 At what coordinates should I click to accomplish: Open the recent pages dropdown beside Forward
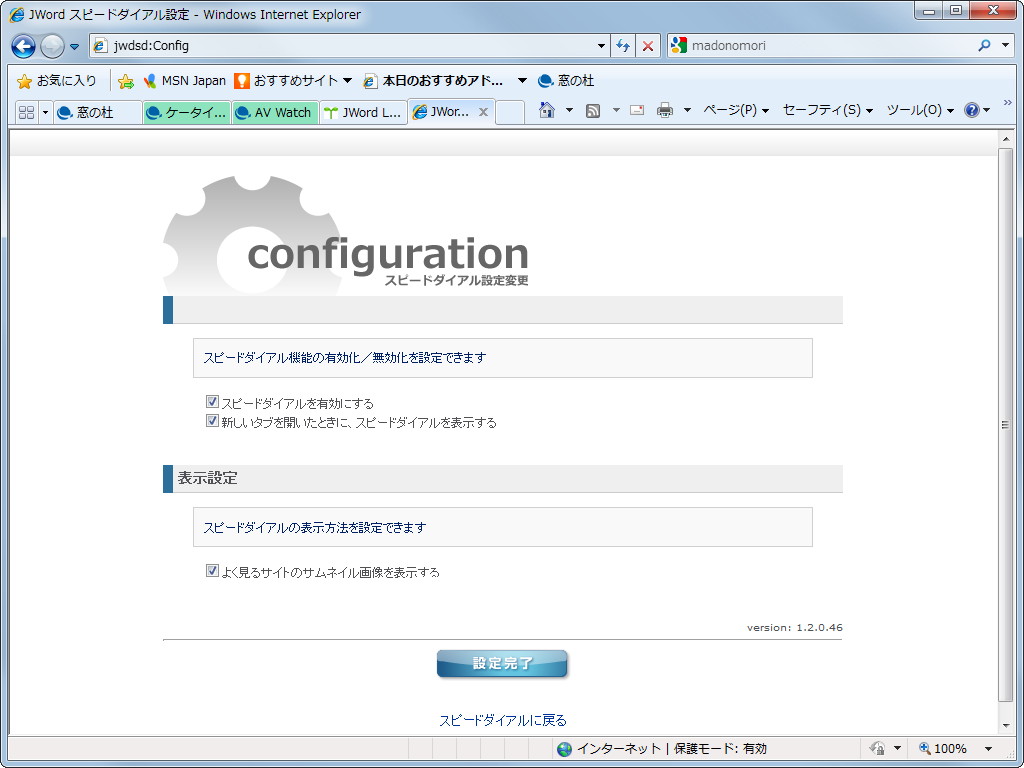coord(74,46)
